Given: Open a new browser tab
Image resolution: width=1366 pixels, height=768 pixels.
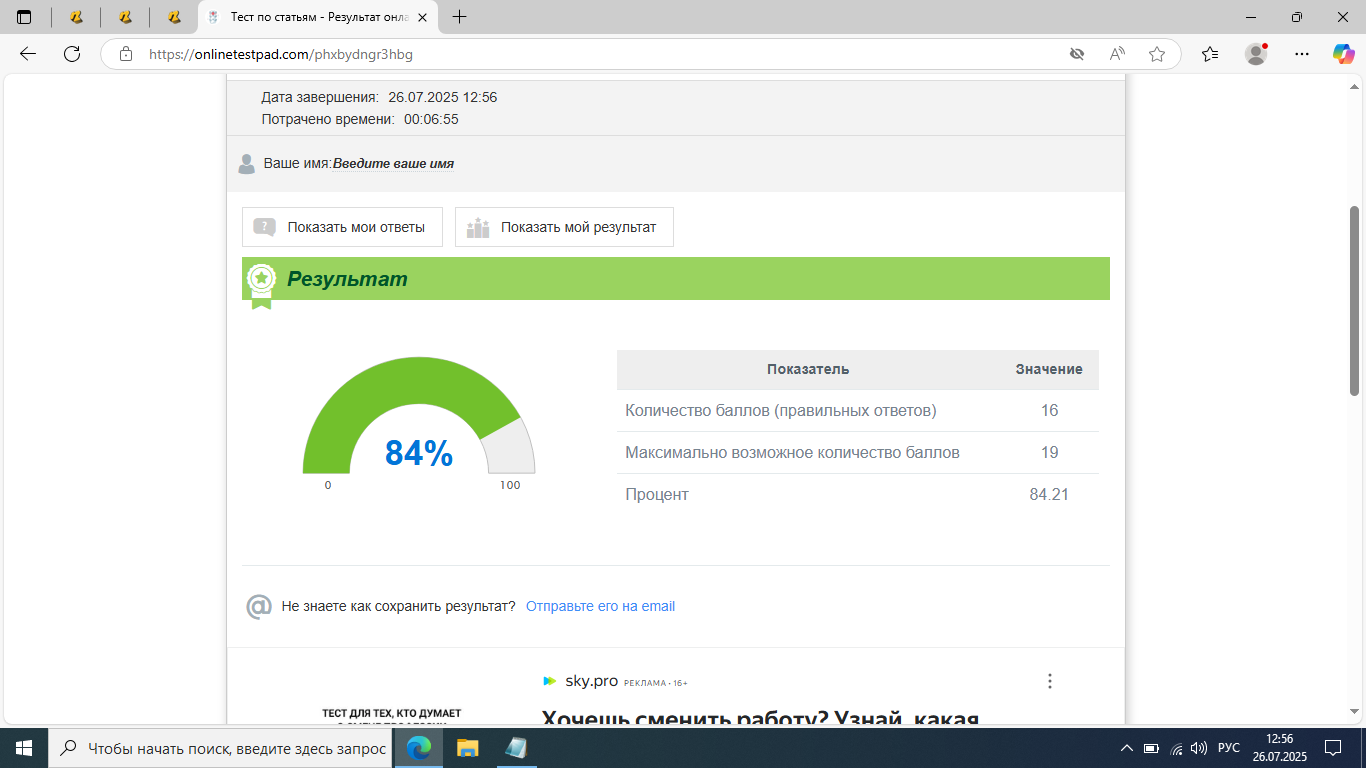Looking at the screenshot, I should tap(460, 17).
